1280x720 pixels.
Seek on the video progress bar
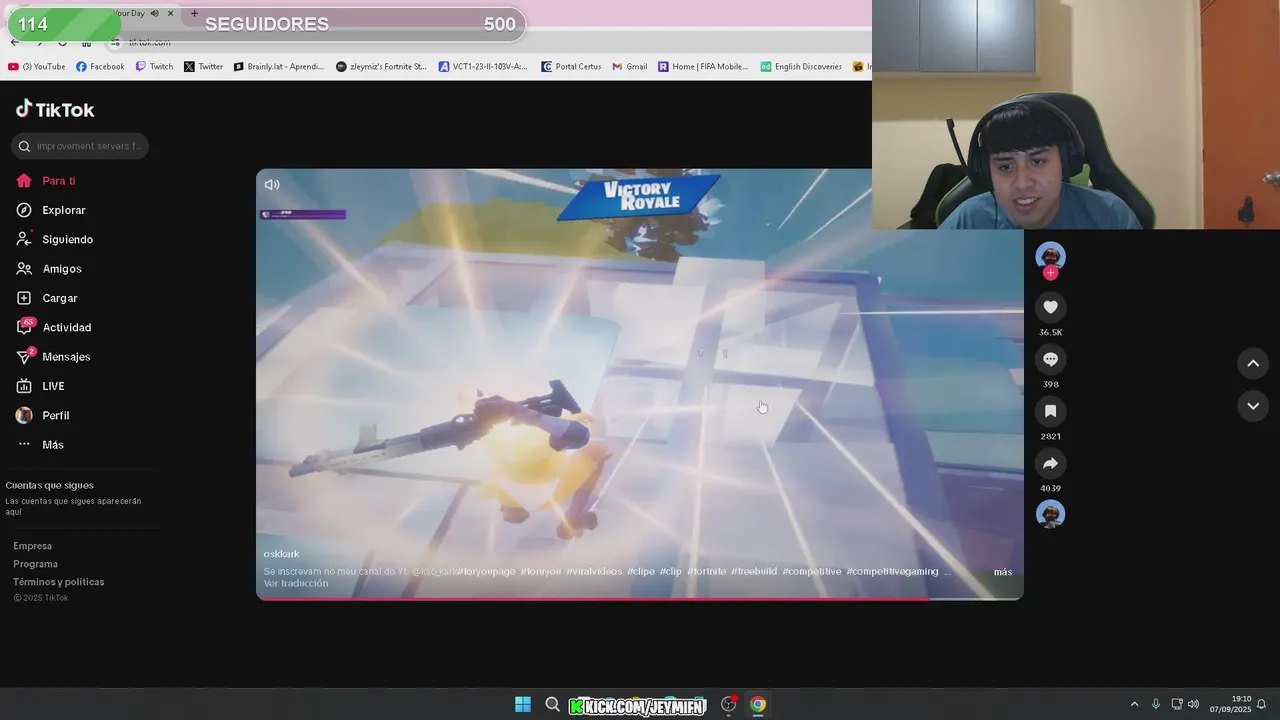coord(640,598)
